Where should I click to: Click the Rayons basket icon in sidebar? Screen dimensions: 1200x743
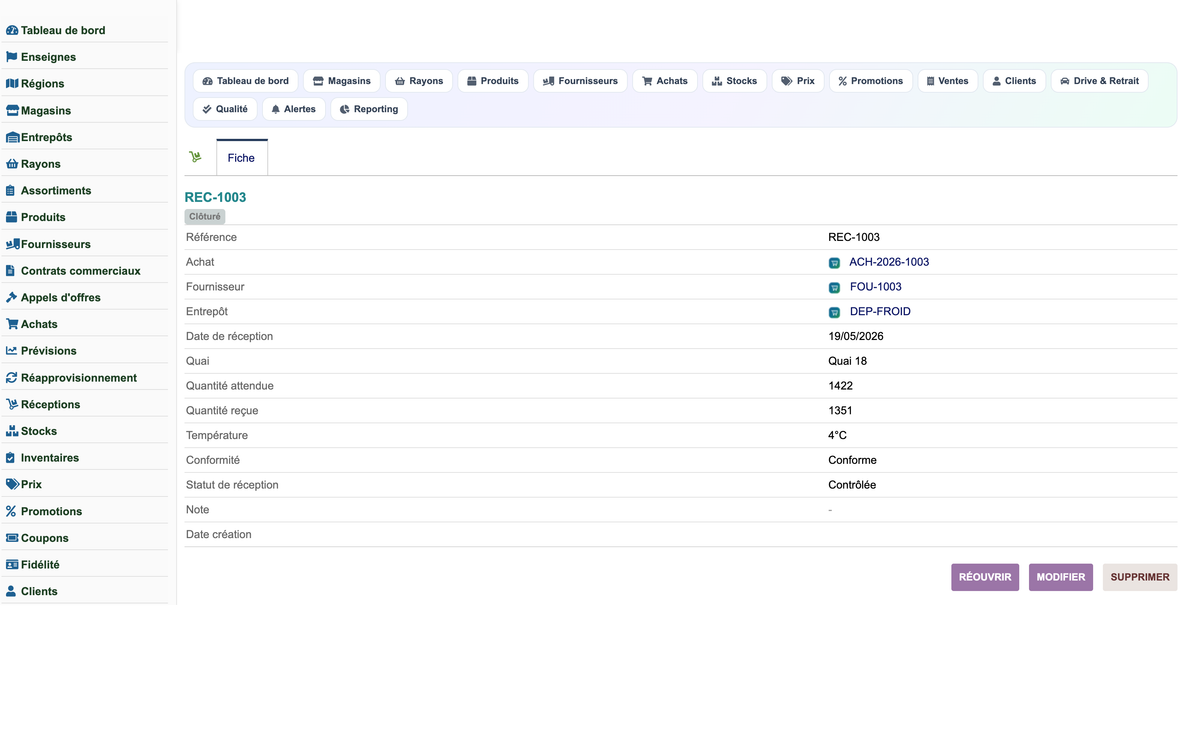[x=12, y=164]
